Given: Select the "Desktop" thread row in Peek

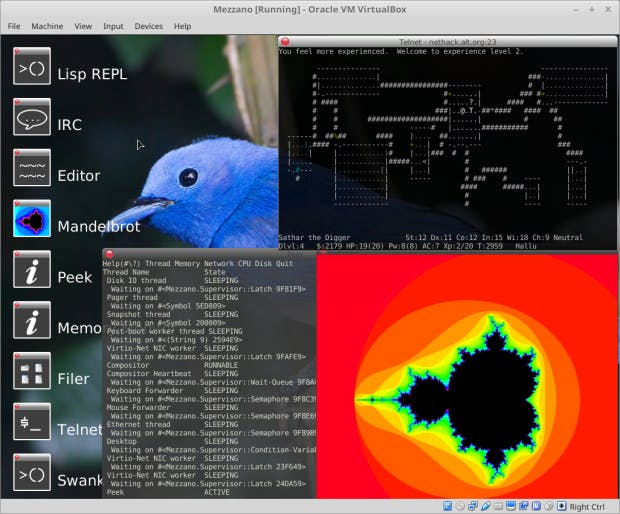Looking at the screenshot, I should 172,441.
